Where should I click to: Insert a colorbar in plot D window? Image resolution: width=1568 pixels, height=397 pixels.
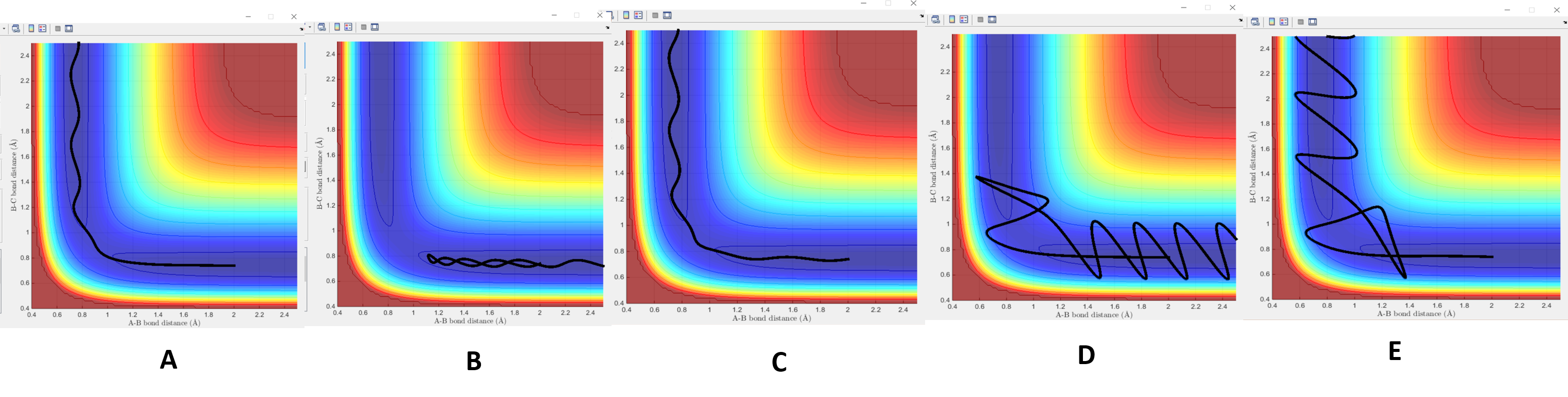[952, 20]
